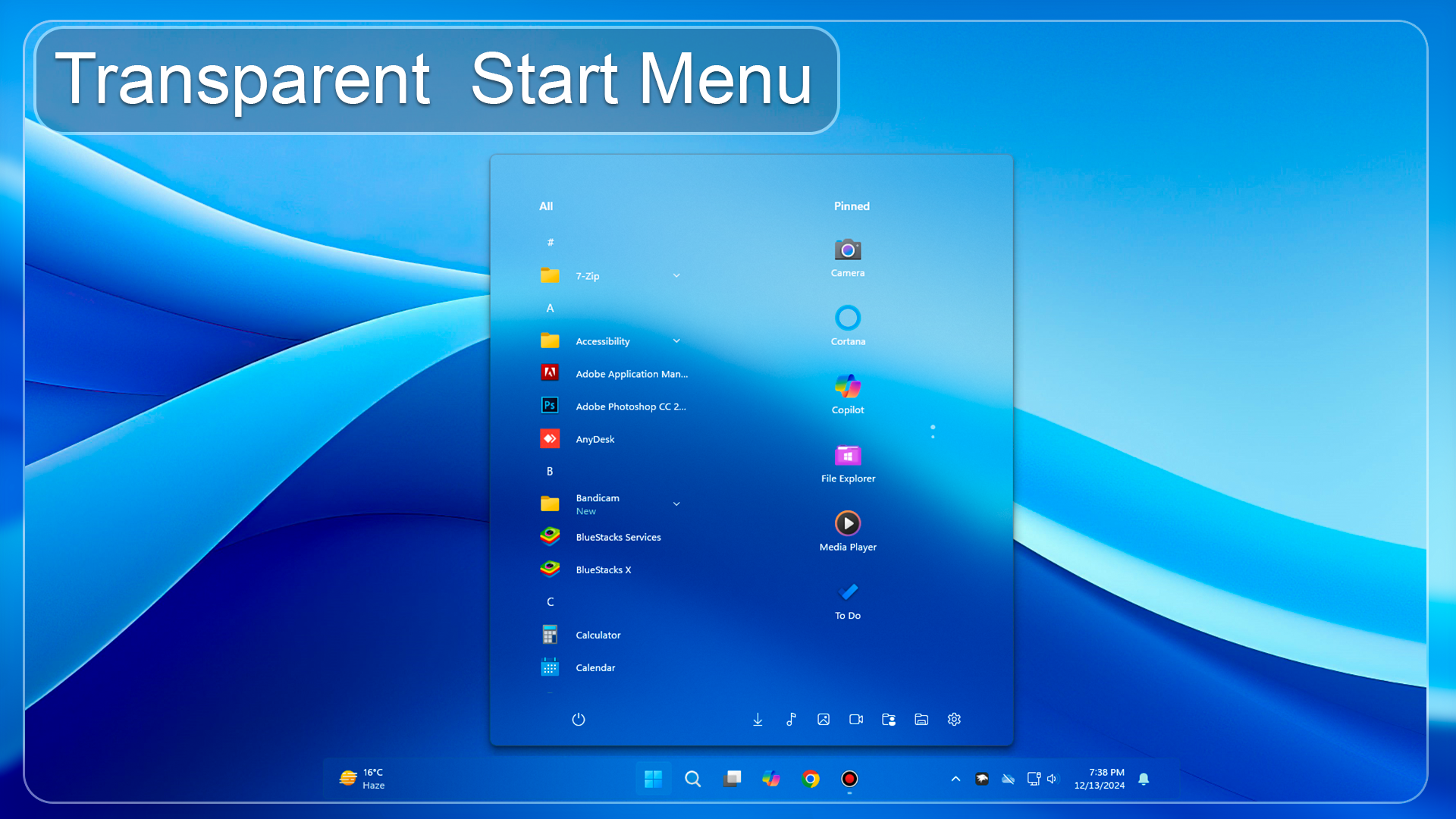
Task: Open Copilot pinned icon
Action: point(847,389)
